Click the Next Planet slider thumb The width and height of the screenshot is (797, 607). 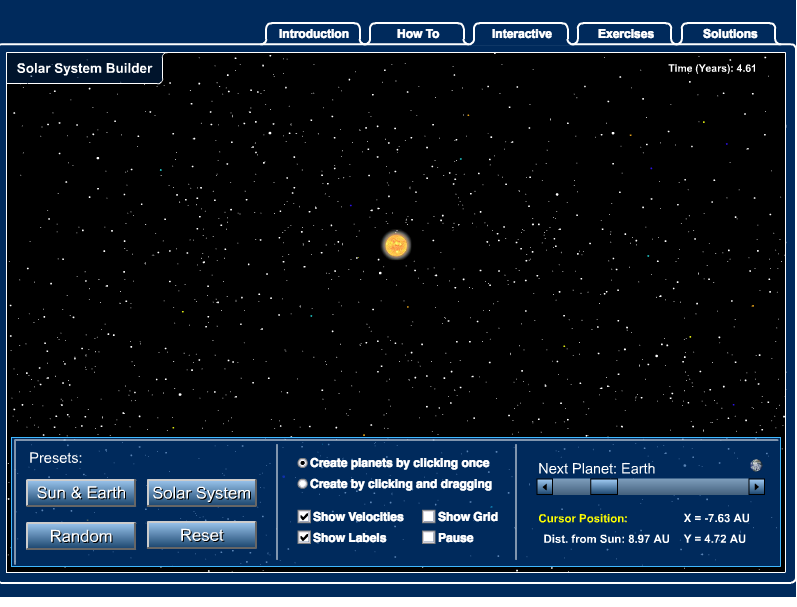604,487
